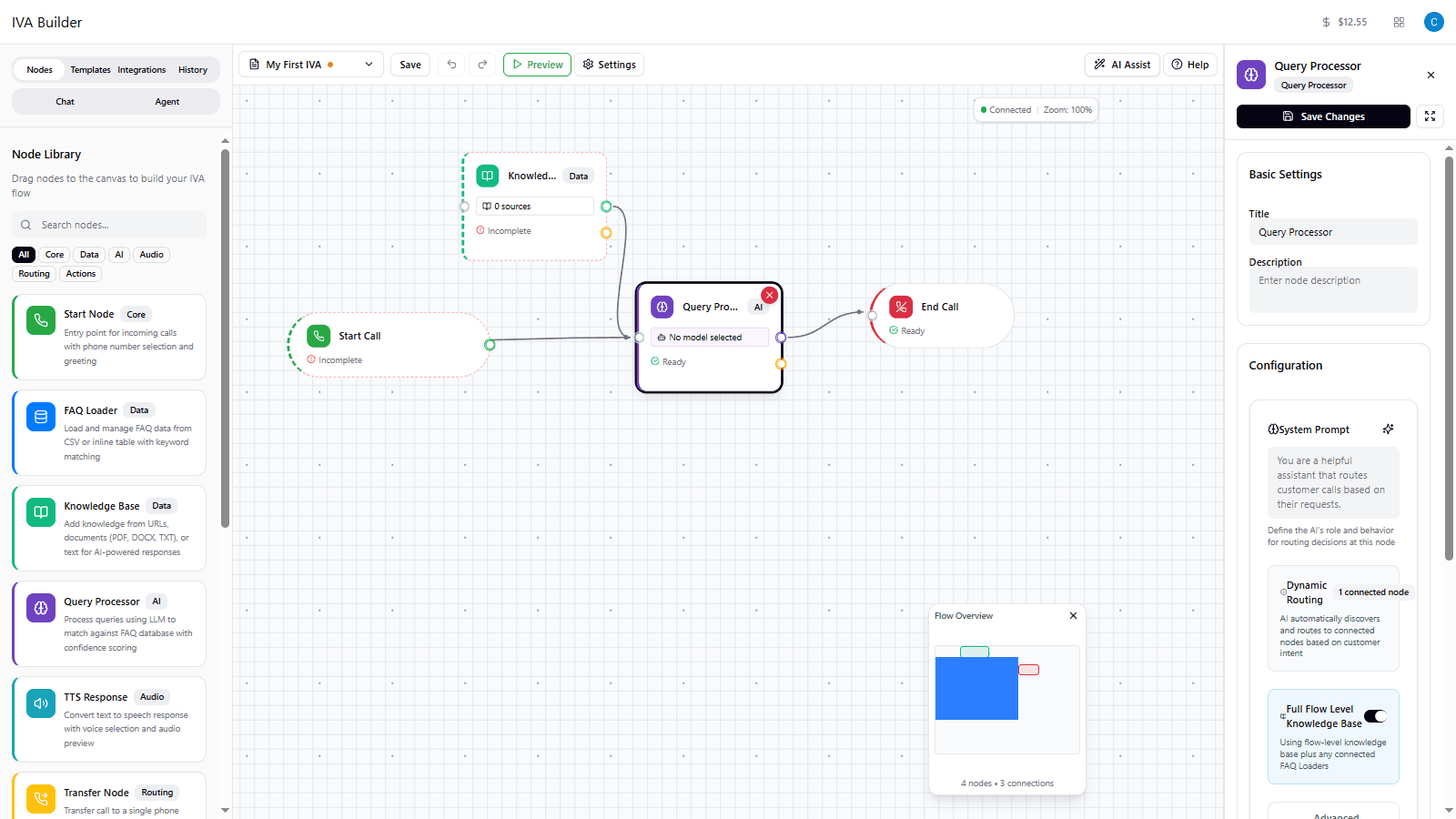Open the Templates tab
This screenshot has width=1456, height=819.
tap(90, 69)
